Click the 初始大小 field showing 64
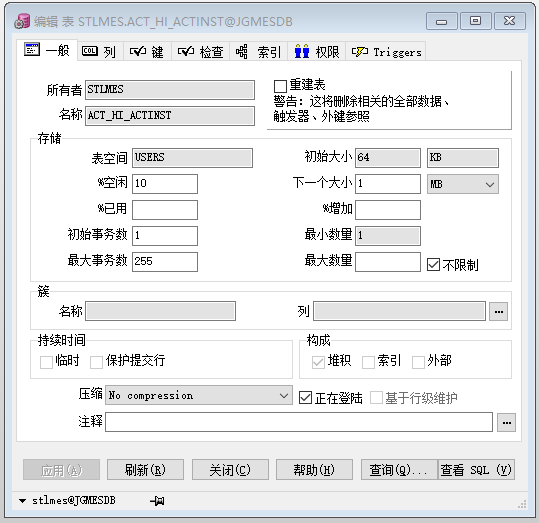Screen dimensions: 539x523 point(388,158)
